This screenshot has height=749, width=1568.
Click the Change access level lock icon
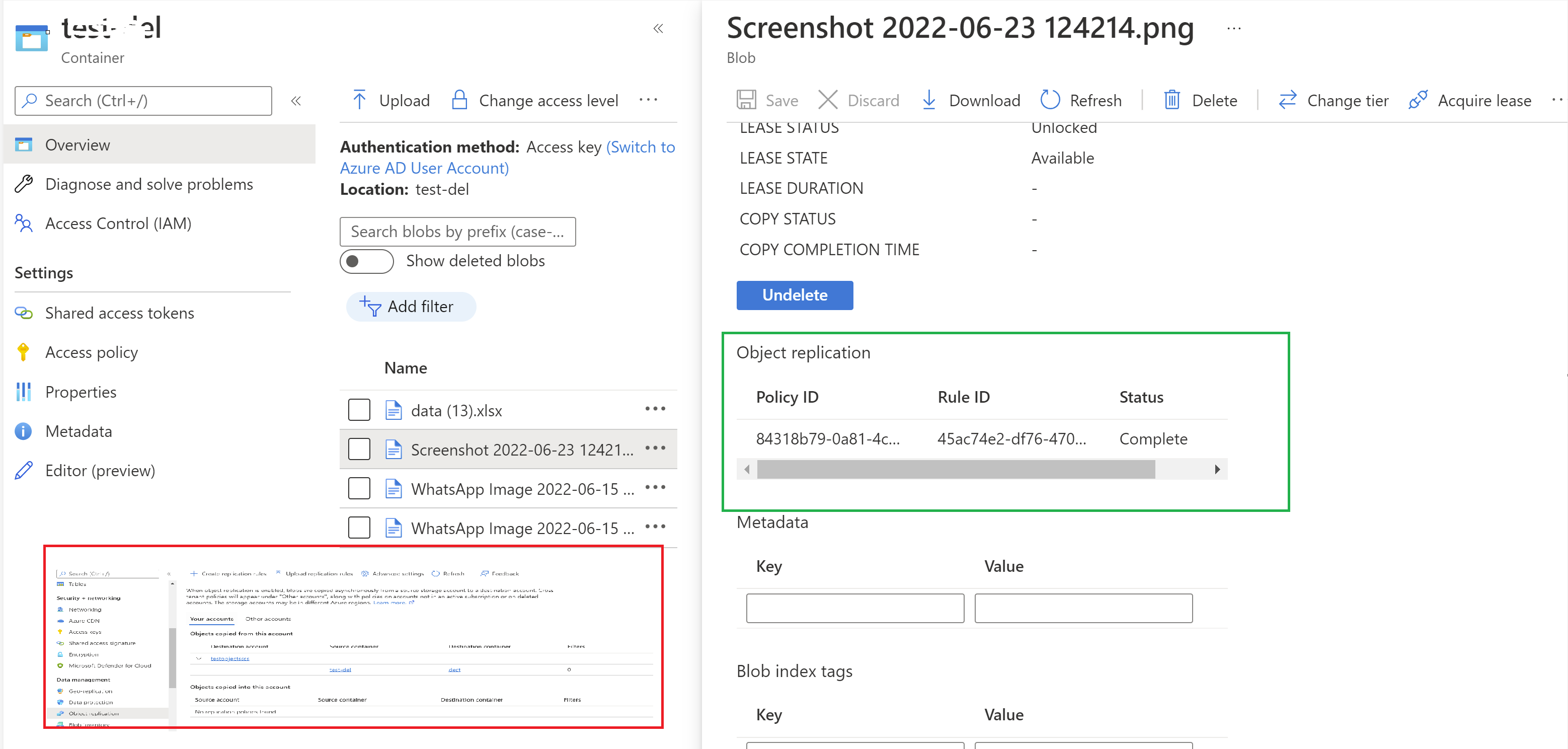(x=459, y=100)
